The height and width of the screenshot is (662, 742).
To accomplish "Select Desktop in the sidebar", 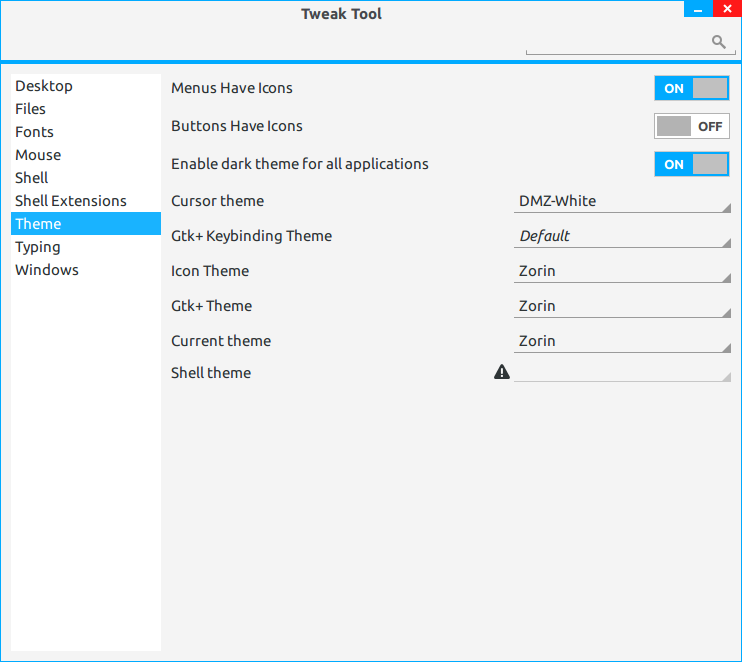I will 44,86.
